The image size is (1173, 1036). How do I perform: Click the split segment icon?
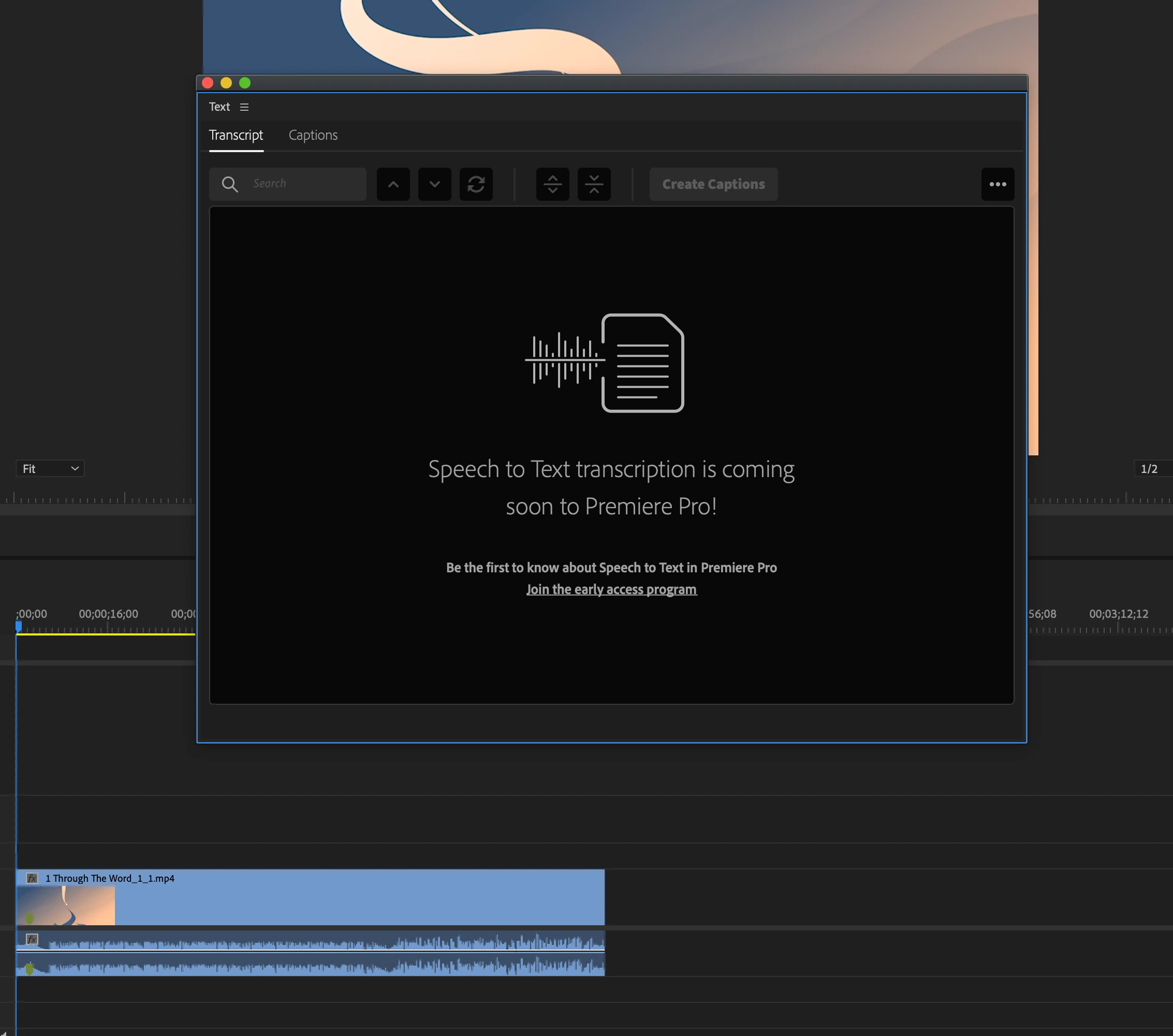click(552, 184)
